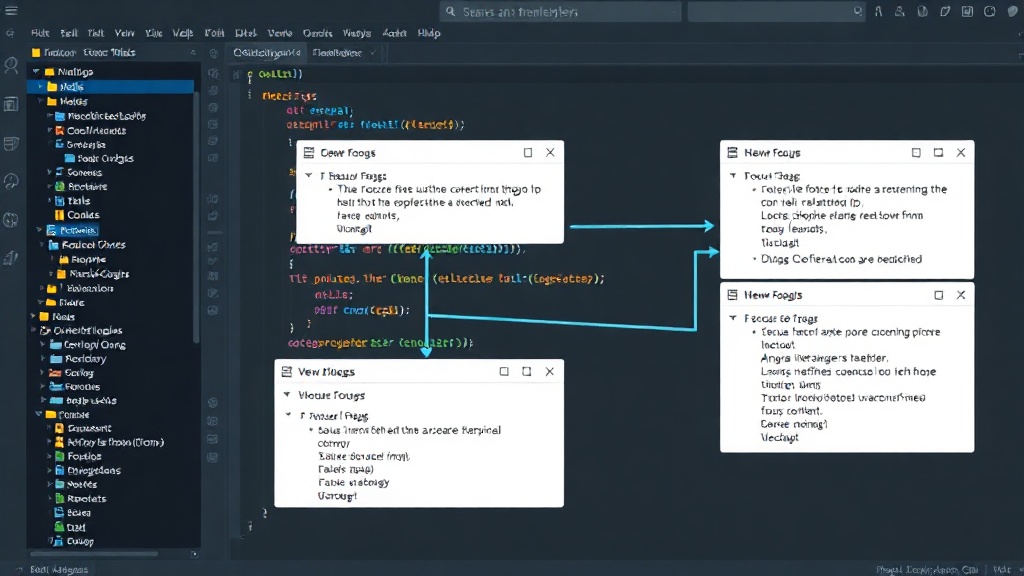
Task: Click the explorer panel's horizontal scrollbar
Action: pyautogui.click(x=94, y=554)
